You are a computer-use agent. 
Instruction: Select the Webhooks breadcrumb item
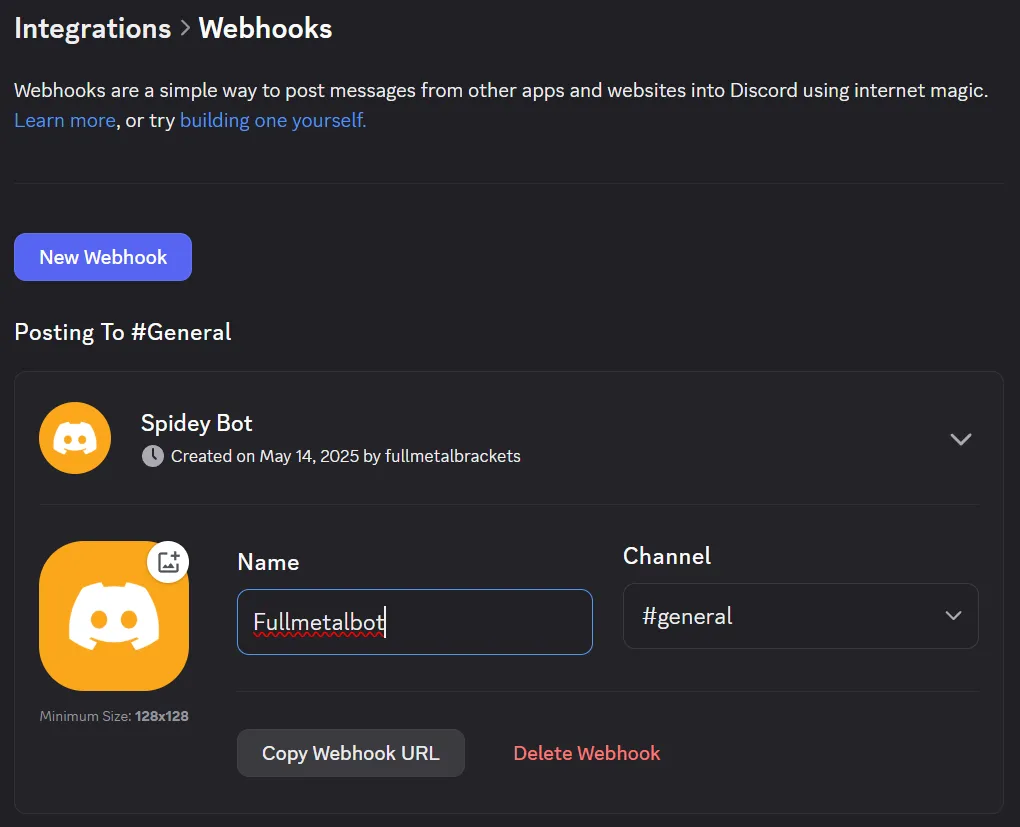pos(264,28)
